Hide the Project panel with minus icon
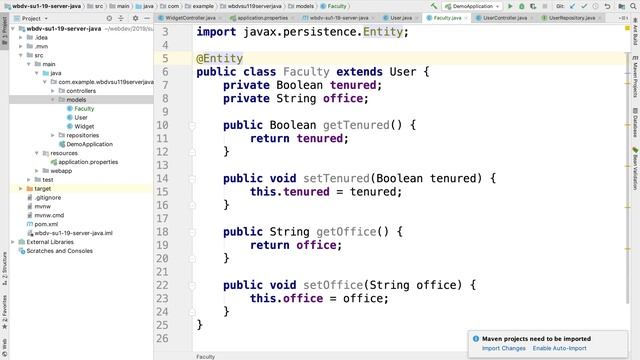 point(147,18)
